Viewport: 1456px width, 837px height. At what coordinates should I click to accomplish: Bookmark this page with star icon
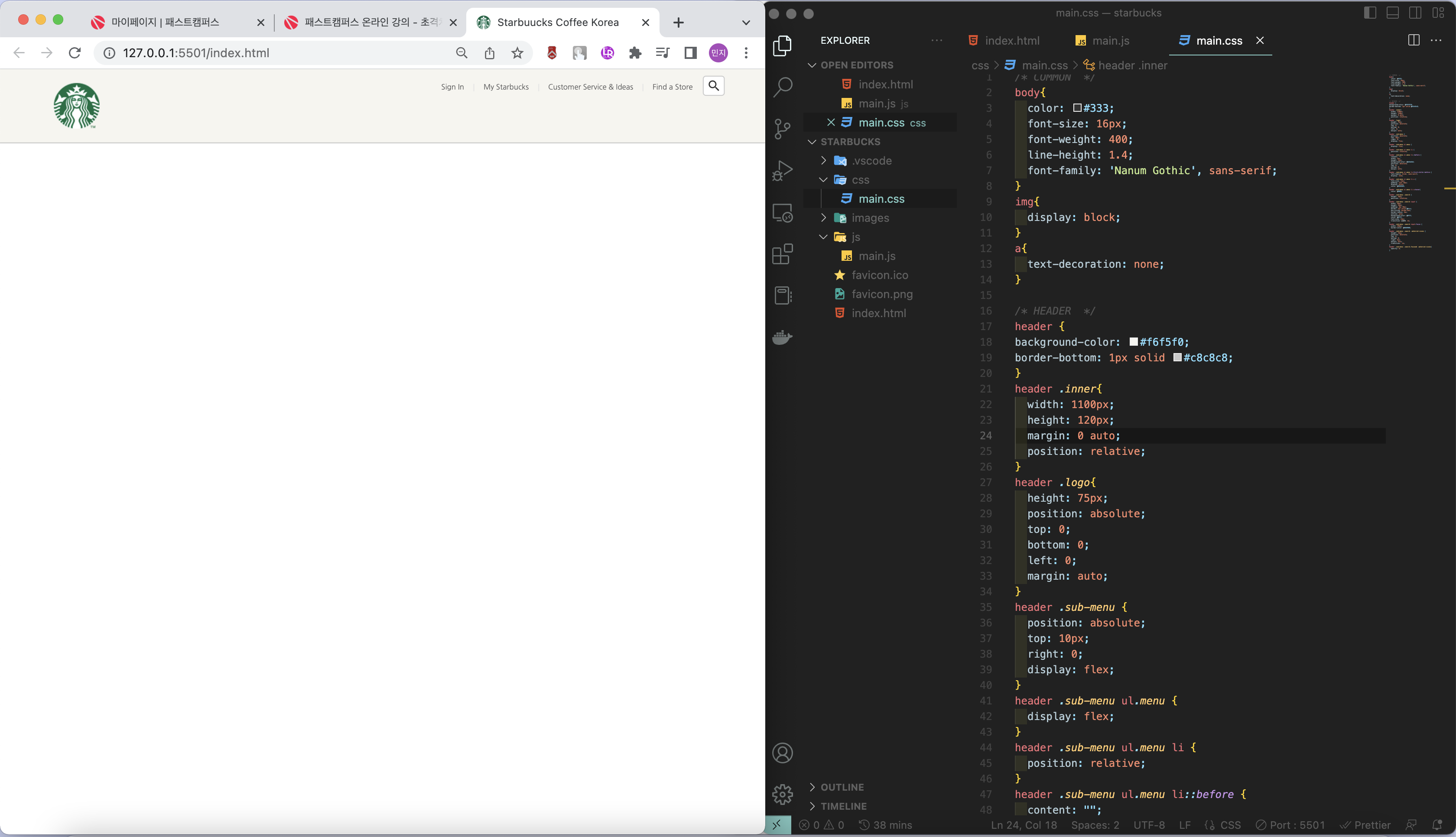517,53
